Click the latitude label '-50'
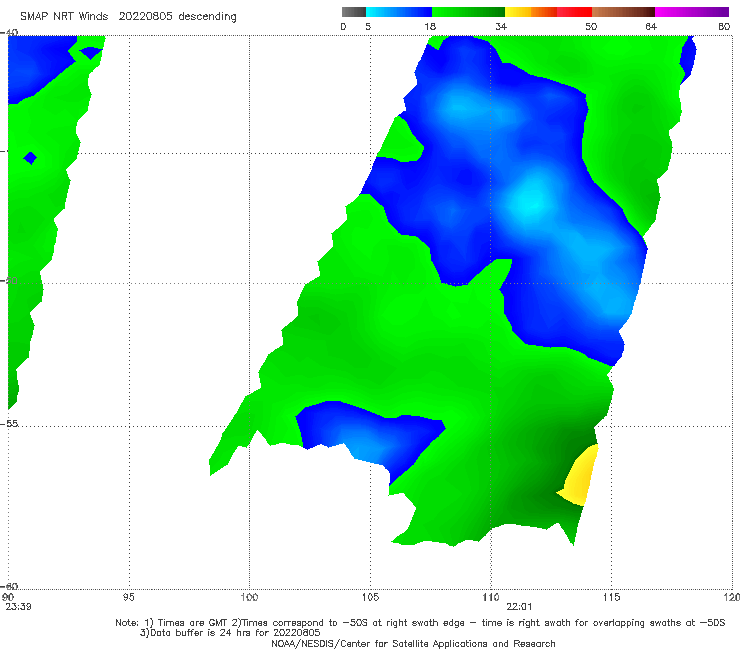 [x=10, y=280]
